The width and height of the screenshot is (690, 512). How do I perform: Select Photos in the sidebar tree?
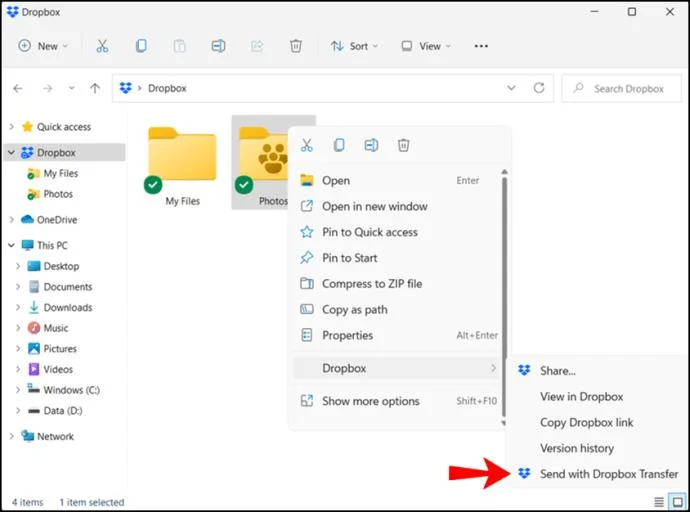(x=50, y=194)
